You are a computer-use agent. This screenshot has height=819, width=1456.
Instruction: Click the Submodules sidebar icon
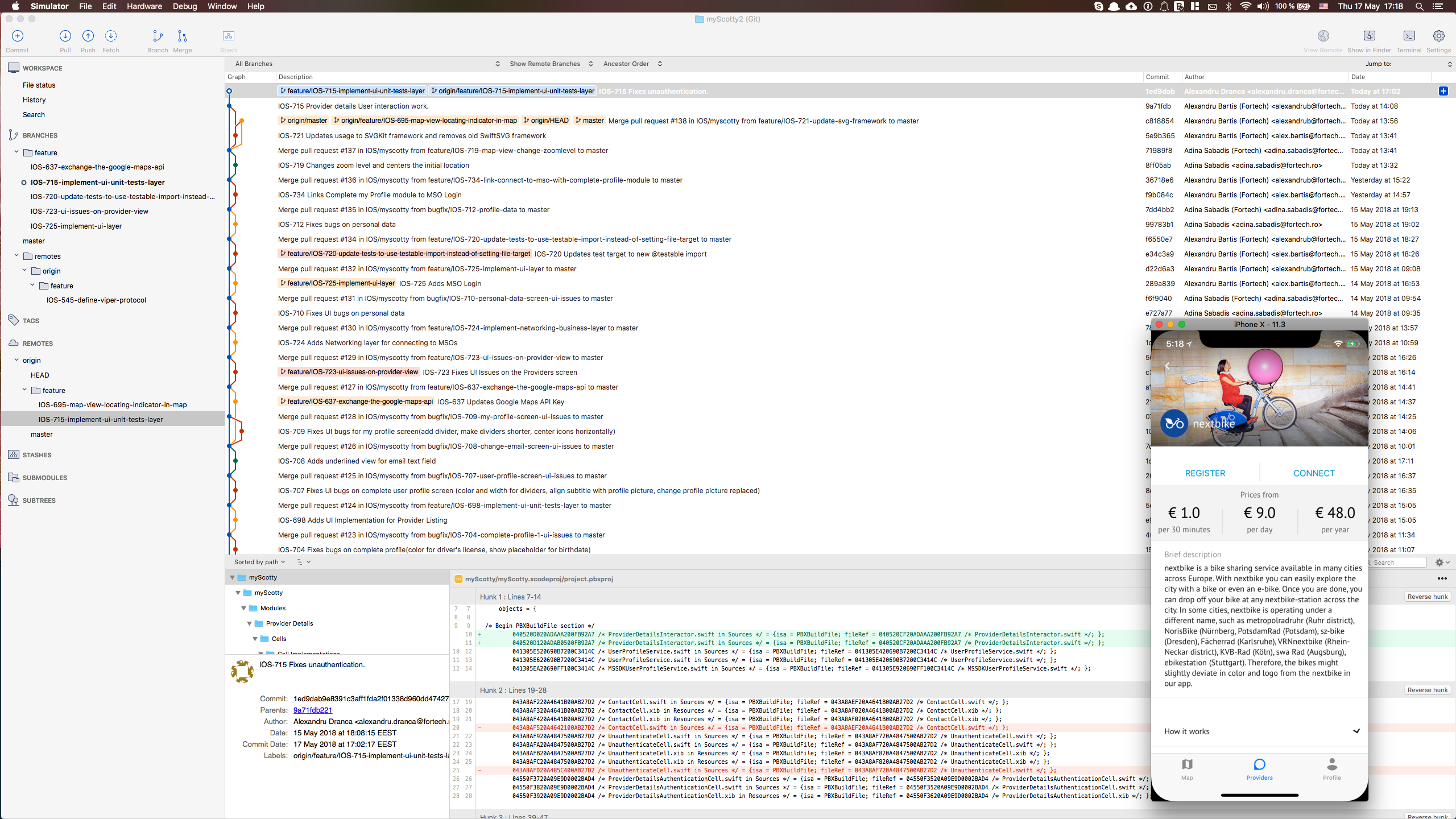[14, 477]
